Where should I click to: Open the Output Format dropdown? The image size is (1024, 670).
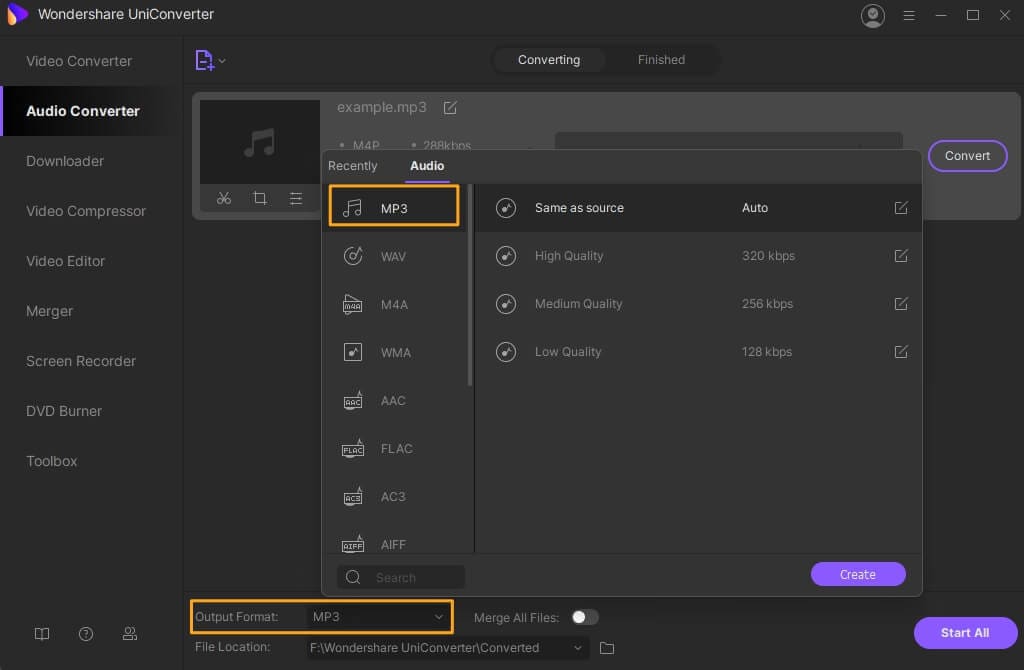tap(378, 617)
